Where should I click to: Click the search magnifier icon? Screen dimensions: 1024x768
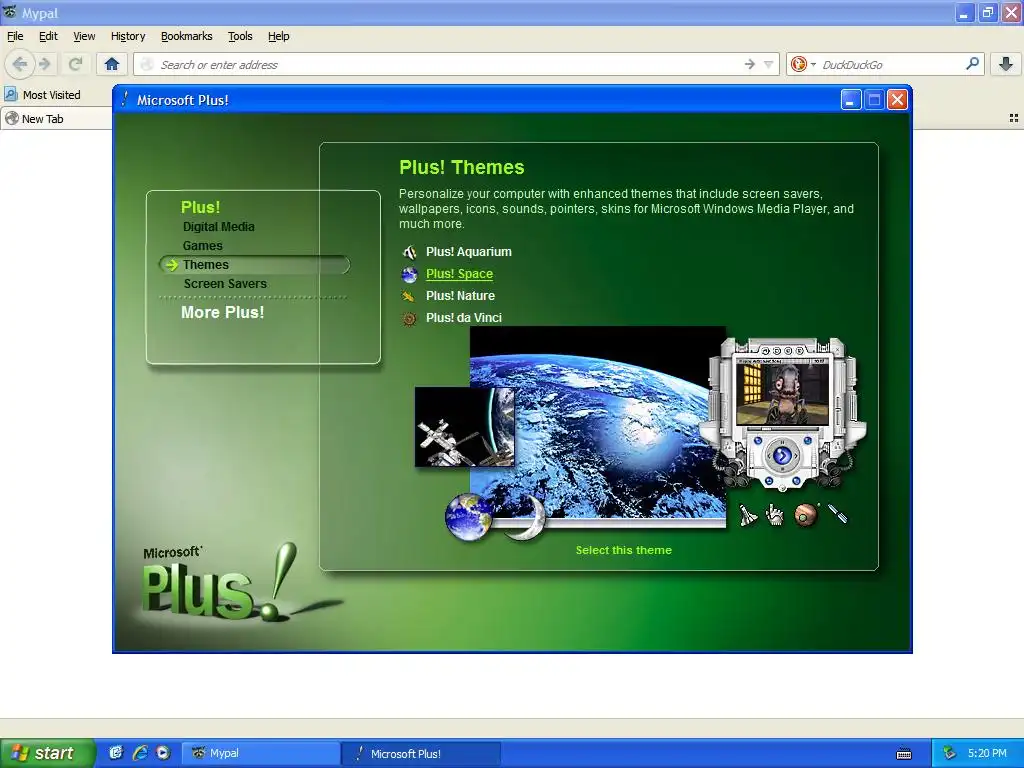[972, 63]
